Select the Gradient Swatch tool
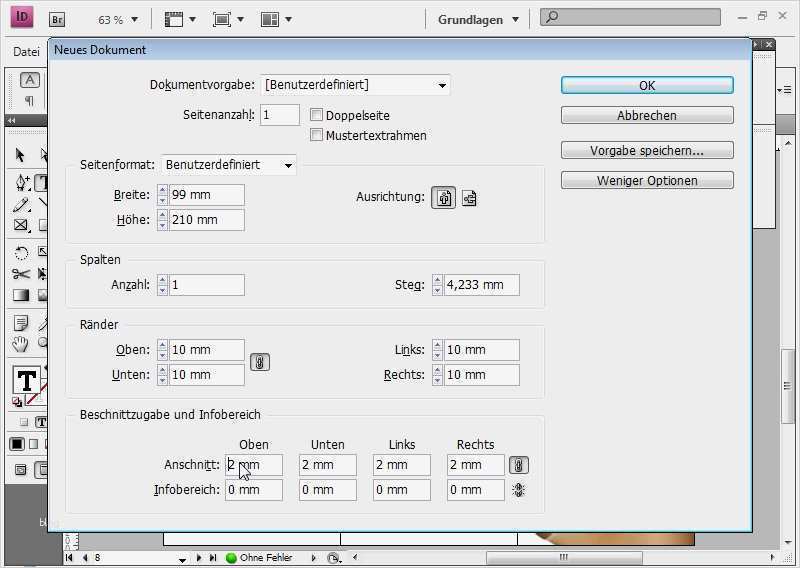Viewport: 800px width, 568px height. click(21, 295)
